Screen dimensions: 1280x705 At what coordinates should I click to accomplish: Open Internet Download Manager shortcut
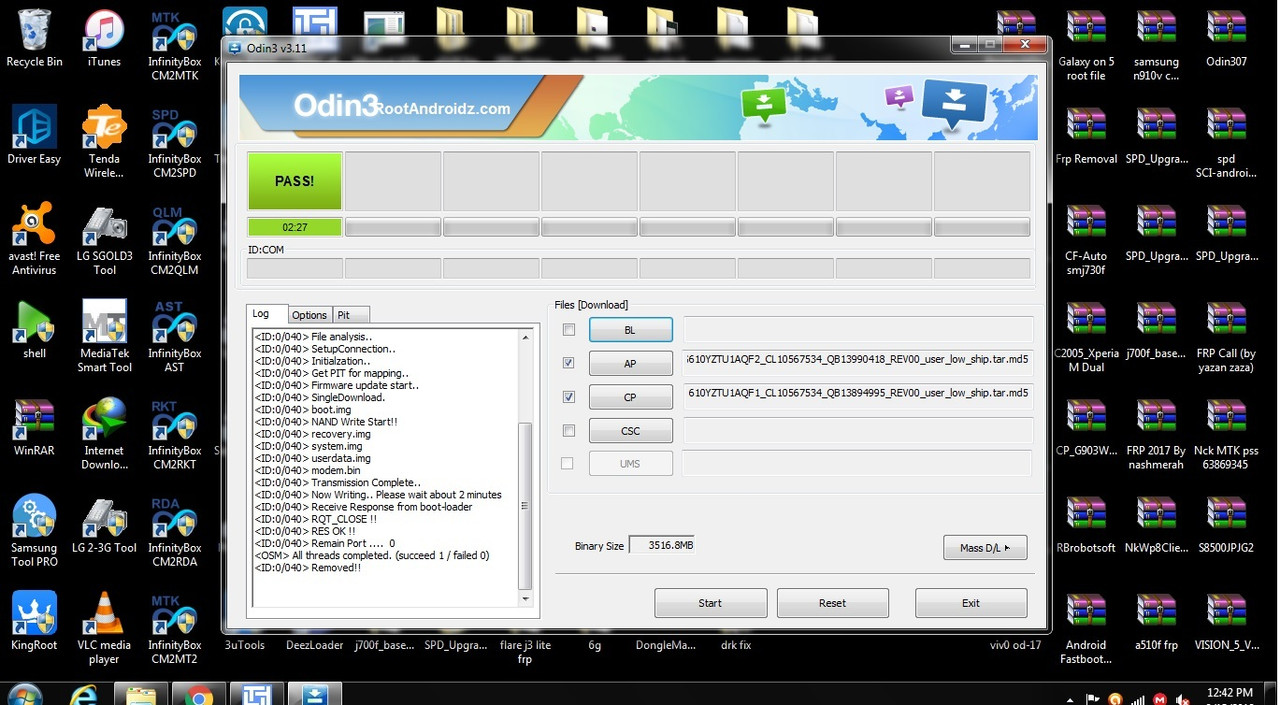(x=104, y=434)
